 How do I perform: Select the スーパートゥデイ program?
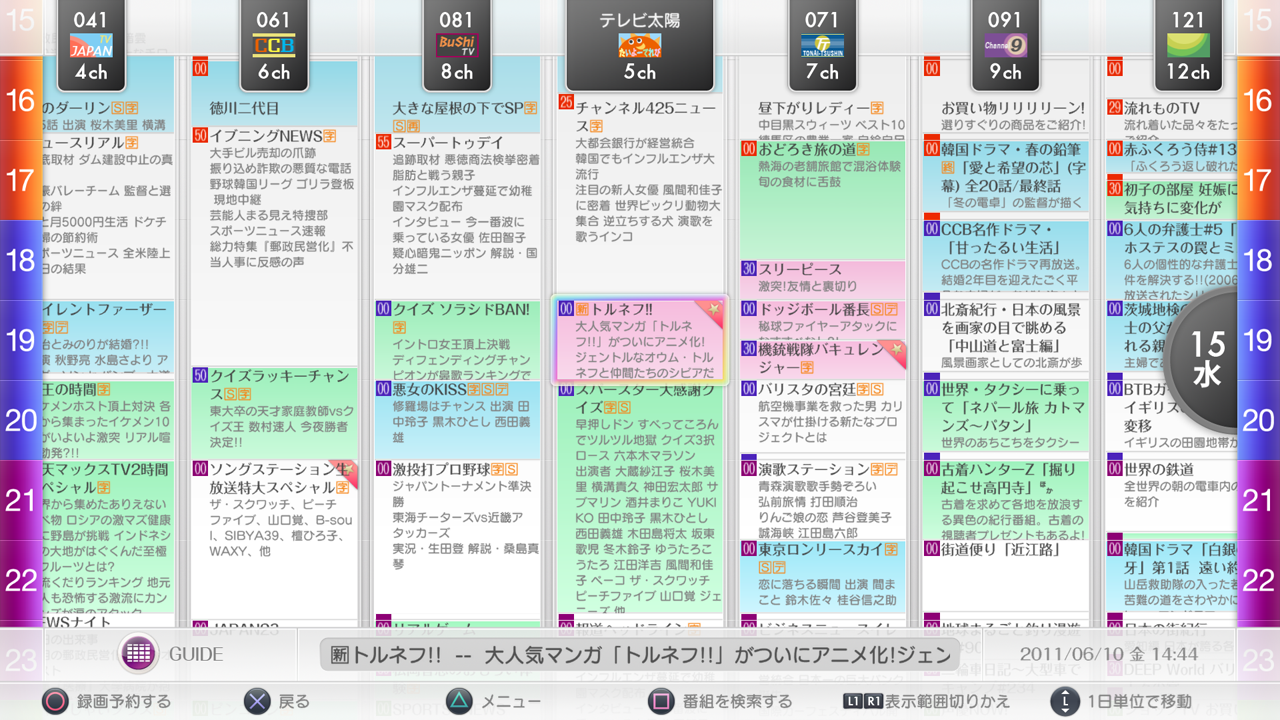pos(457,217)
